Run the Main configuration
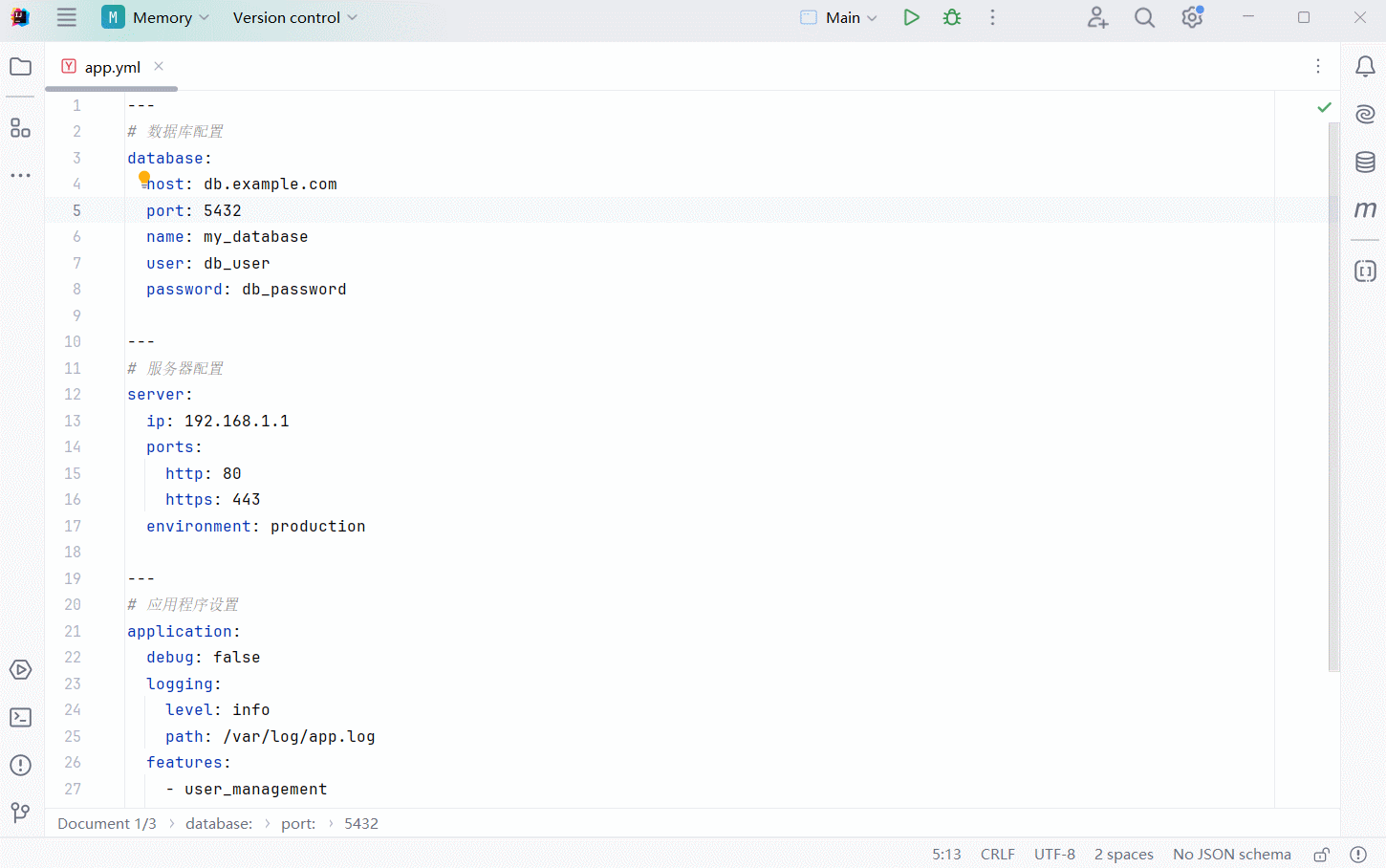 coord(911,17)
